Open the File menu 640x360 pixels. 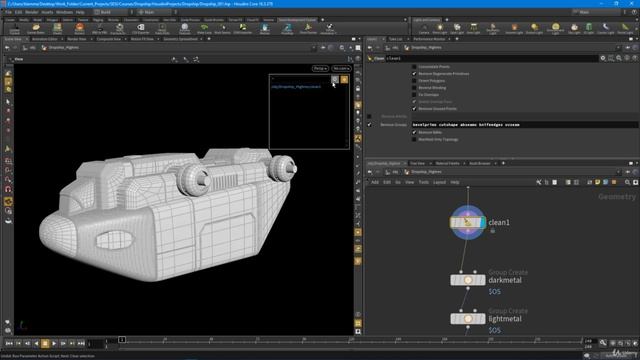8,12
